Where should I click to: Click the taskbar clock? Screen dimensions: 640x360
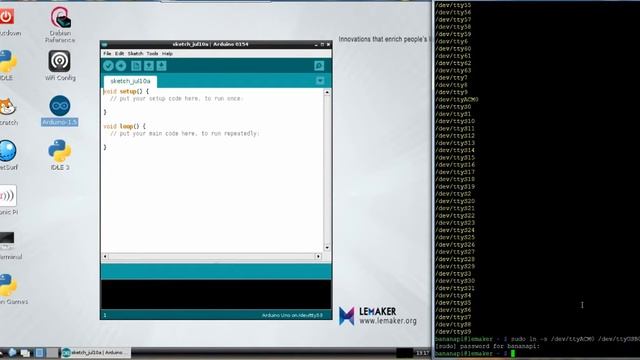pyautogui.click(x=422, y=353)
